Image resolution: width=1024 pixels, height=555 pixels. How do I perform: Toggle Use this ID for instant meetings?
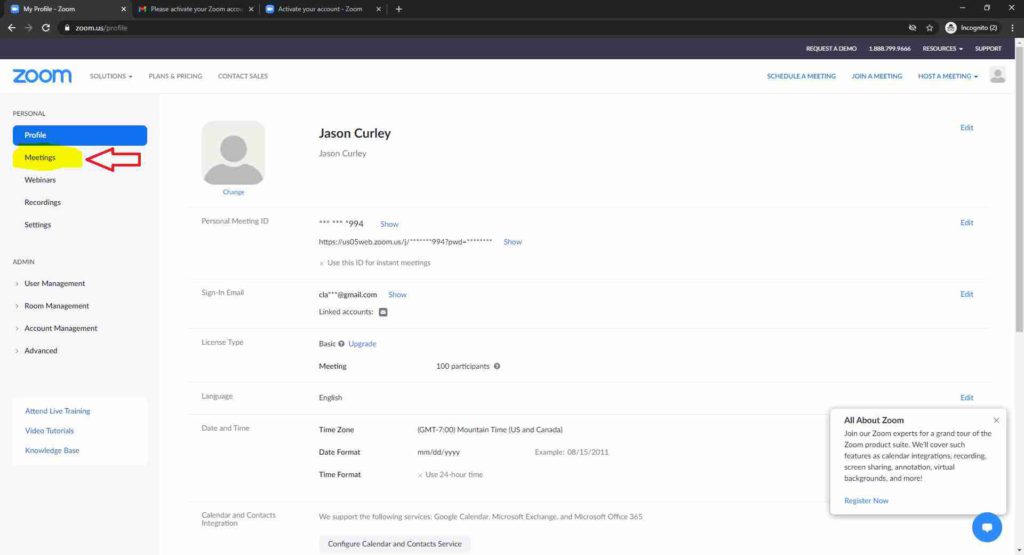click(321, 263)
